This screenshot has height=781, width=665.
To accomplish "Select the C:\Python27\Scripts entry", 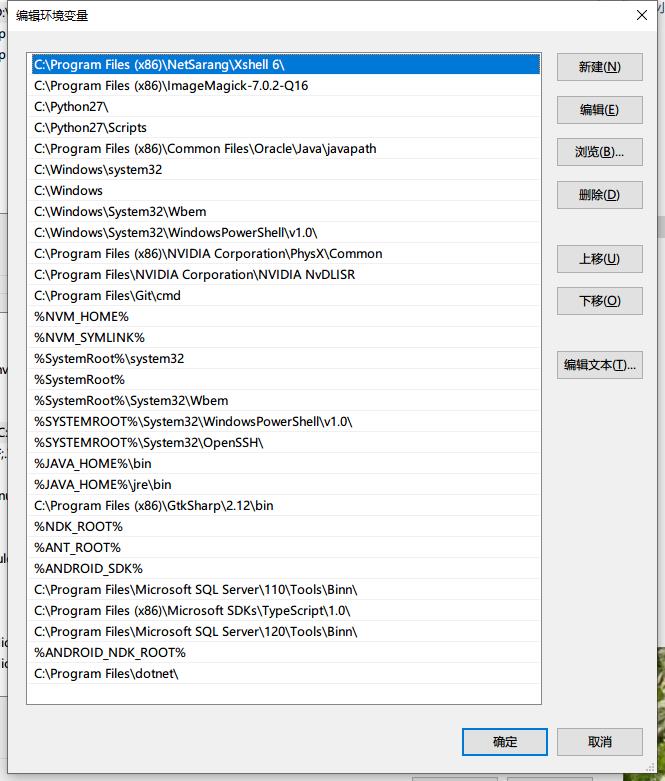I will tap(285, 128).
